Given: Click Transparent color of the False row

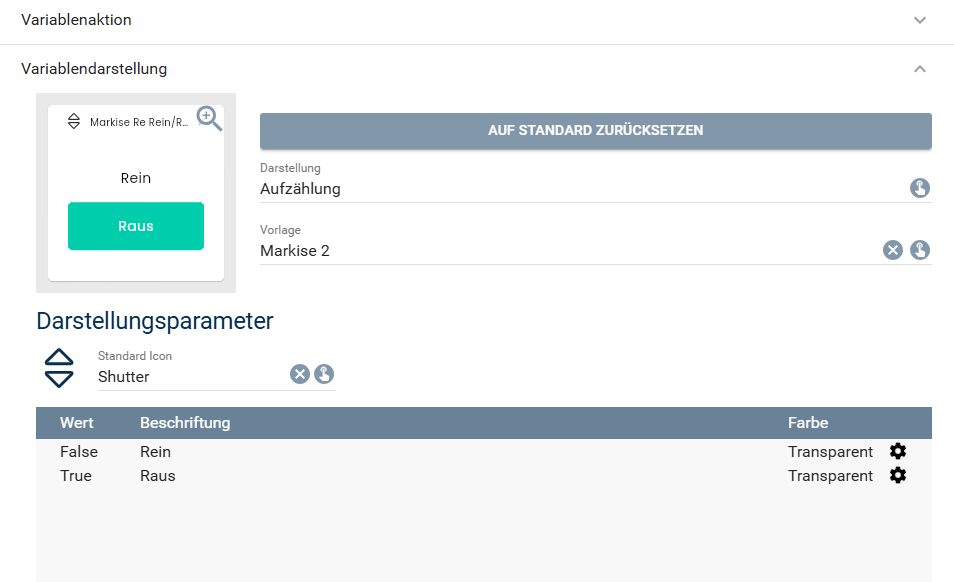Looking at the screenshot, I should click(x=830, y=452).
